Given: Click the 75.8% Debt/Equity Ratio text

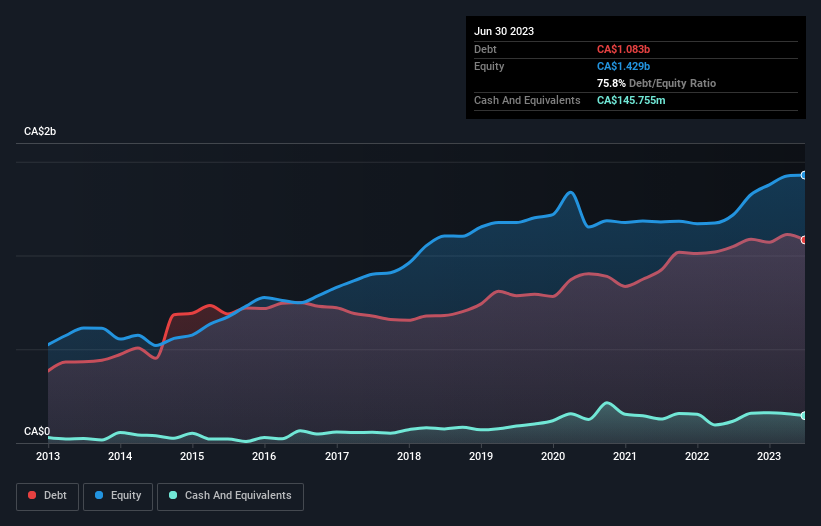Looking at the screenshot, I should pos(656,83).
